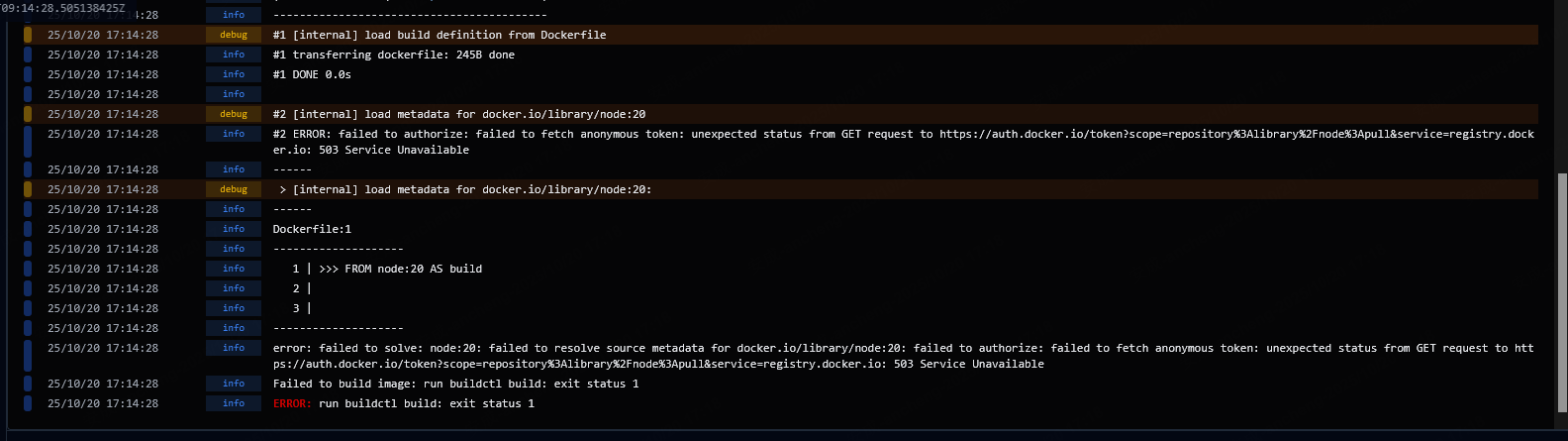
Task: Click the info badge on the "transferring dockerfile" row
Action: [234, 55]
